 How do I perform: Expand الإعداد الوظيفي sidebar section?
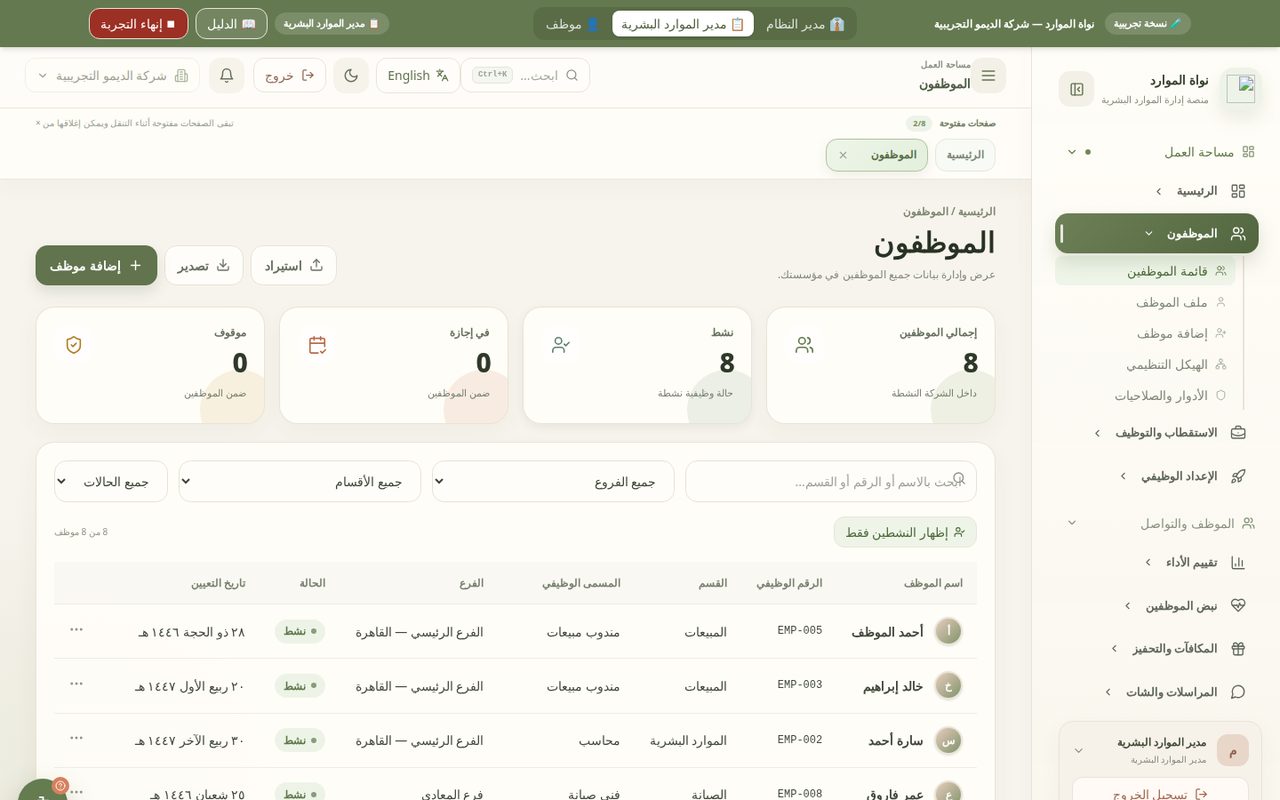coord(1156,476)
